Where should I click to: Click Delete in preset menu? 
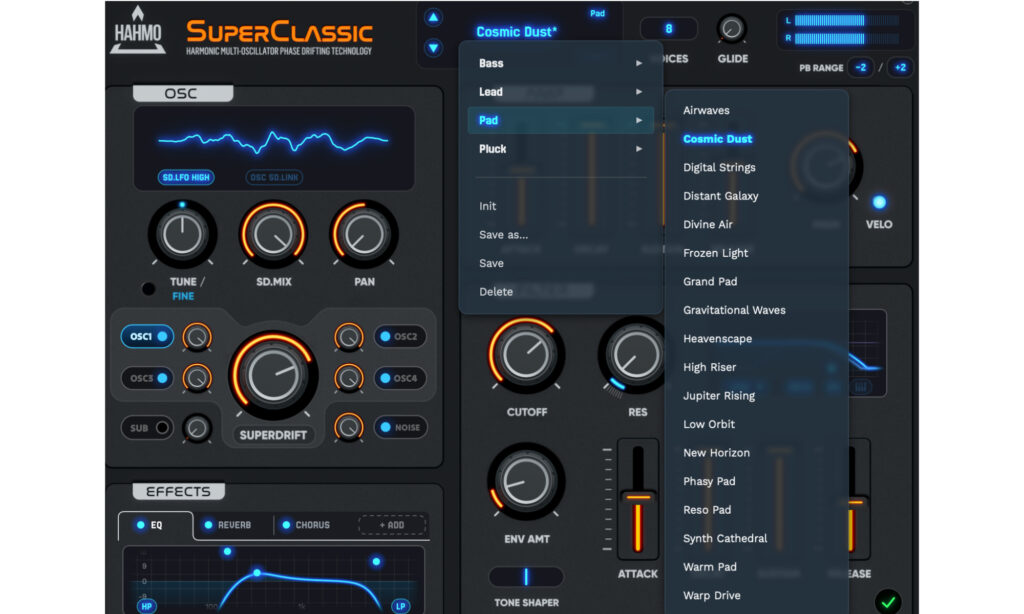(496, 292)
